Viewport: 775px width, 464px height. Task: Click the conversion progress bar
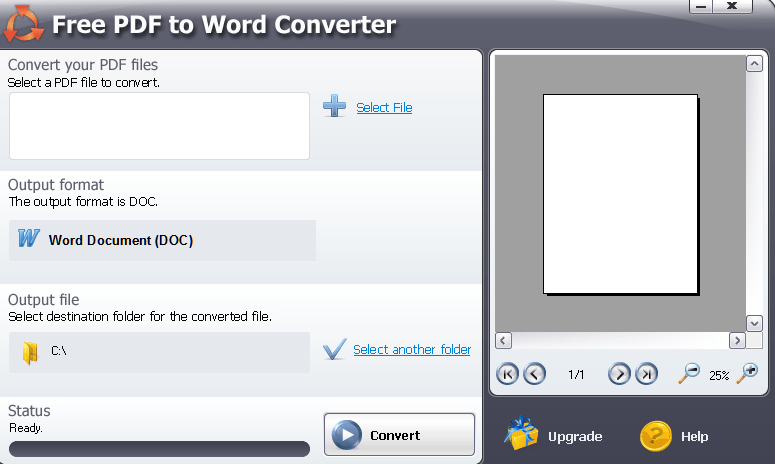(159, 449)
